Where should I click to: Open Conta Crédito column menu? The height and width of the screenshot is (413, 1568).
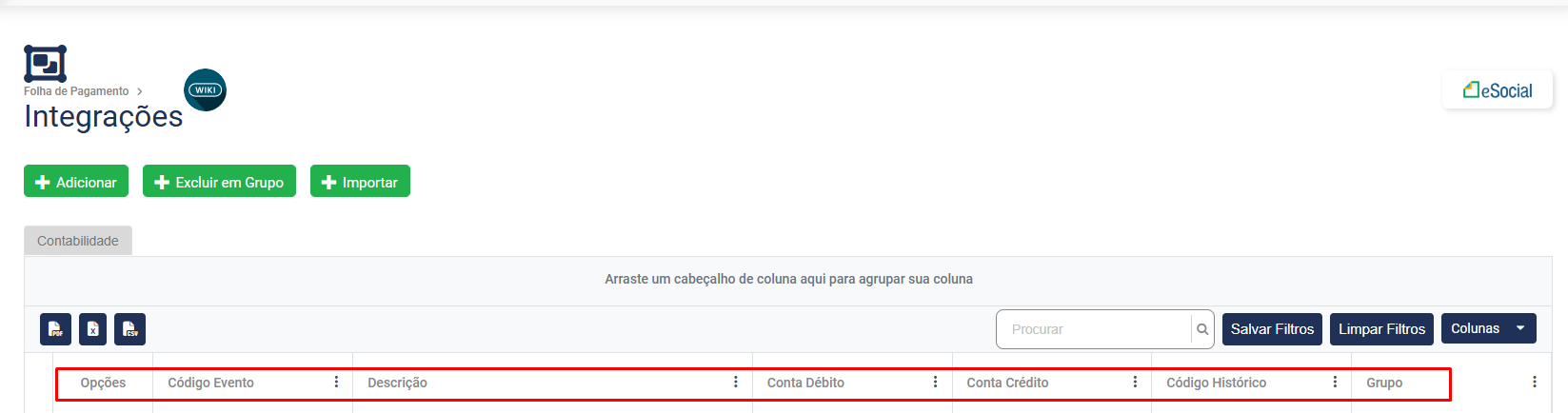click(x=1135, y=383)
